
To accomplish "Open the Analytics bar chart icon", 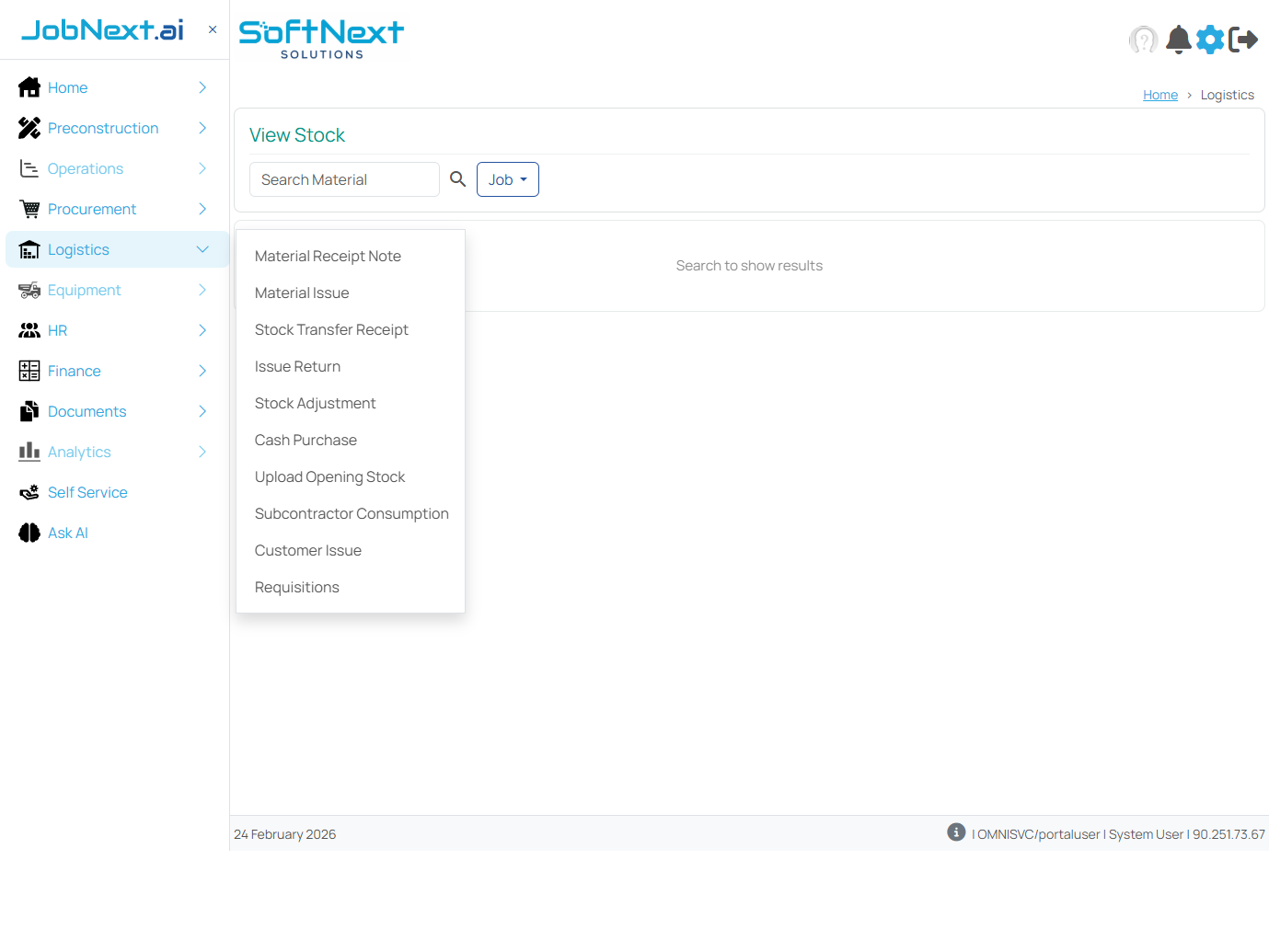I will click(x=29, y=452).
